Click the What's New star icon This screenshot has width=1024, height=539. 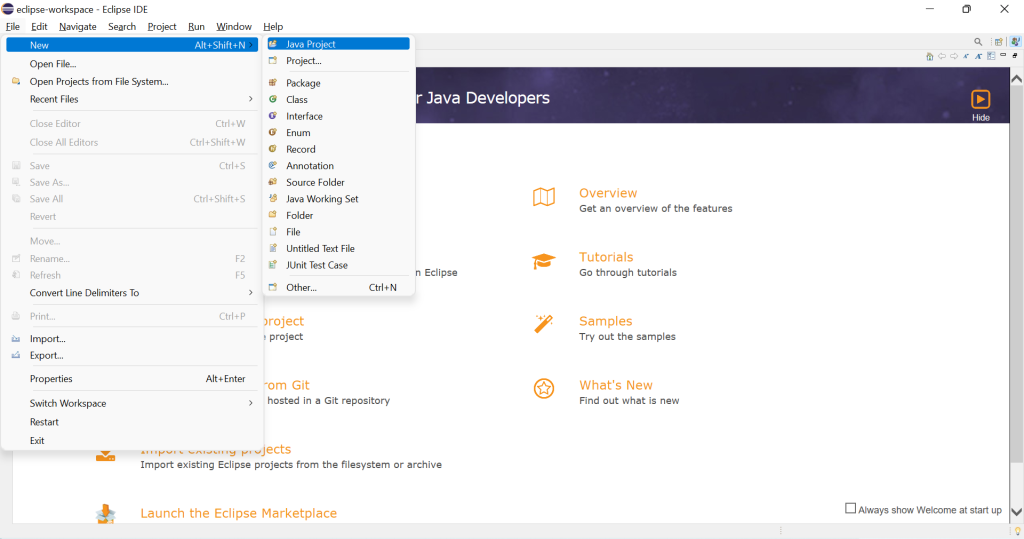coord(543,389)
